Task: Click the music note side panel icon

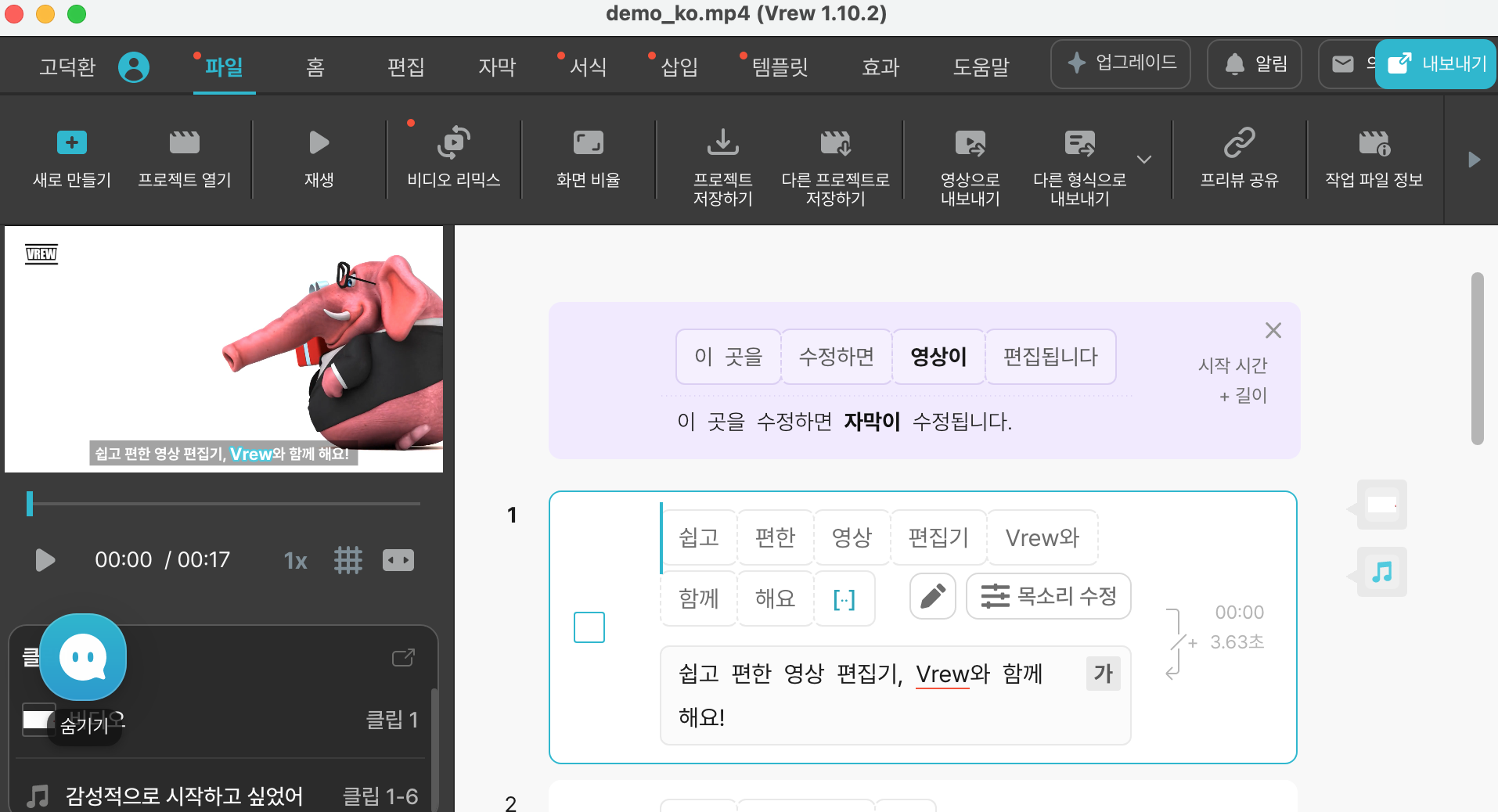Action: click(1382, 572)
